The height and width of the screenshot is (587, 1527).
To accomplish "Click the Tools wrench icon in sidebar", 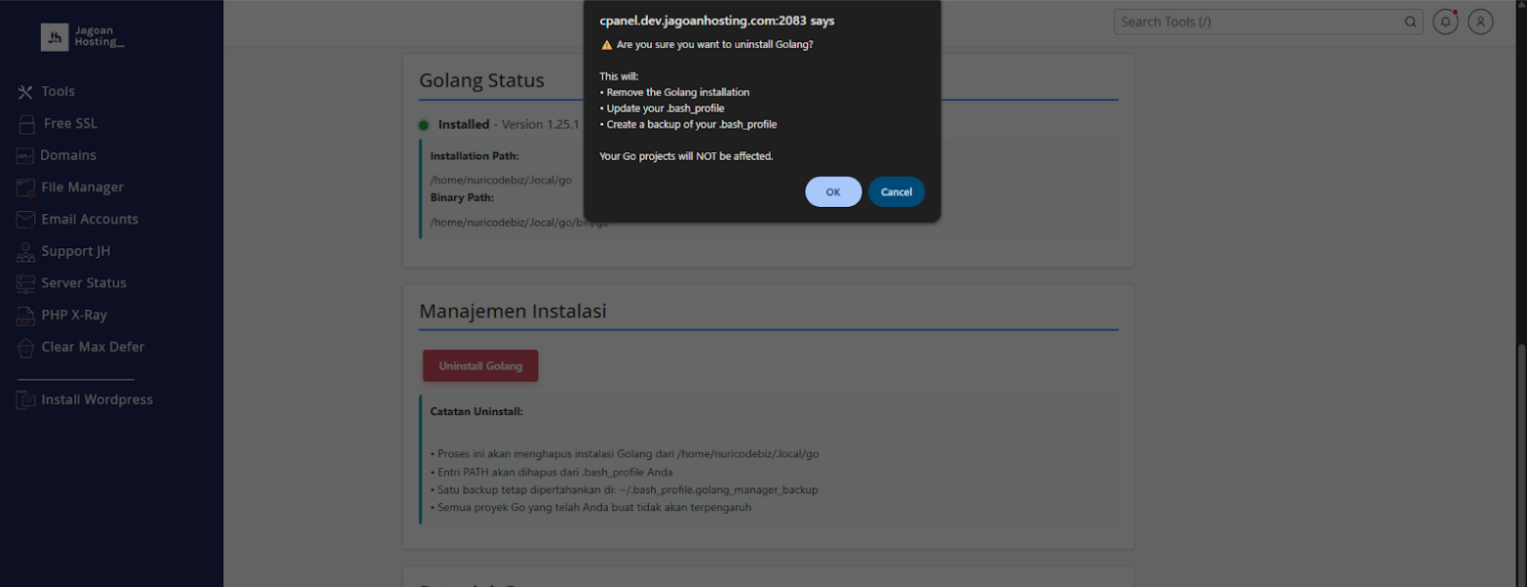I will click(x=25, y=92).
